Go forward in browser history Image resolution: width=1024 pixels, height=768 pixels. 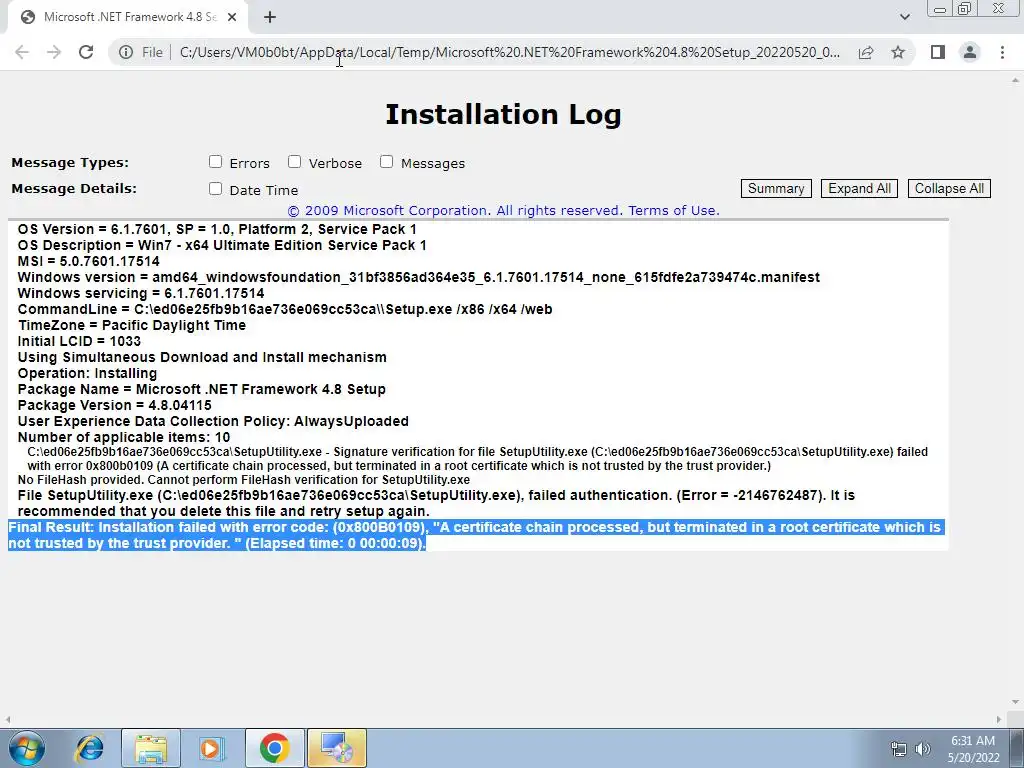54,52
